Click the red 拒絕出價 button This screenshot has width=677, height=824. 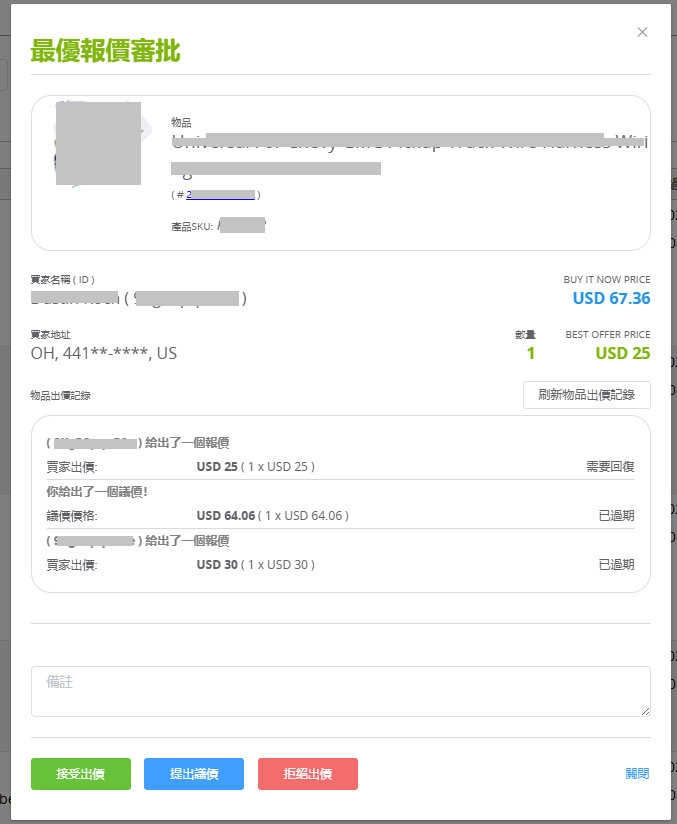(307, 774)
